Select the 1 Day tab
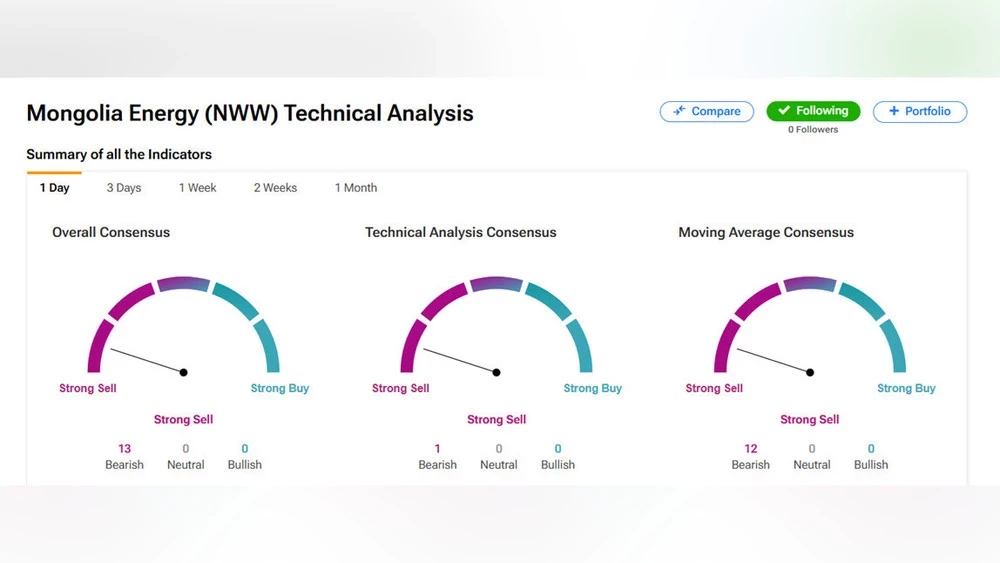The height and width of the screenshot is (563, 1000). 54,188
